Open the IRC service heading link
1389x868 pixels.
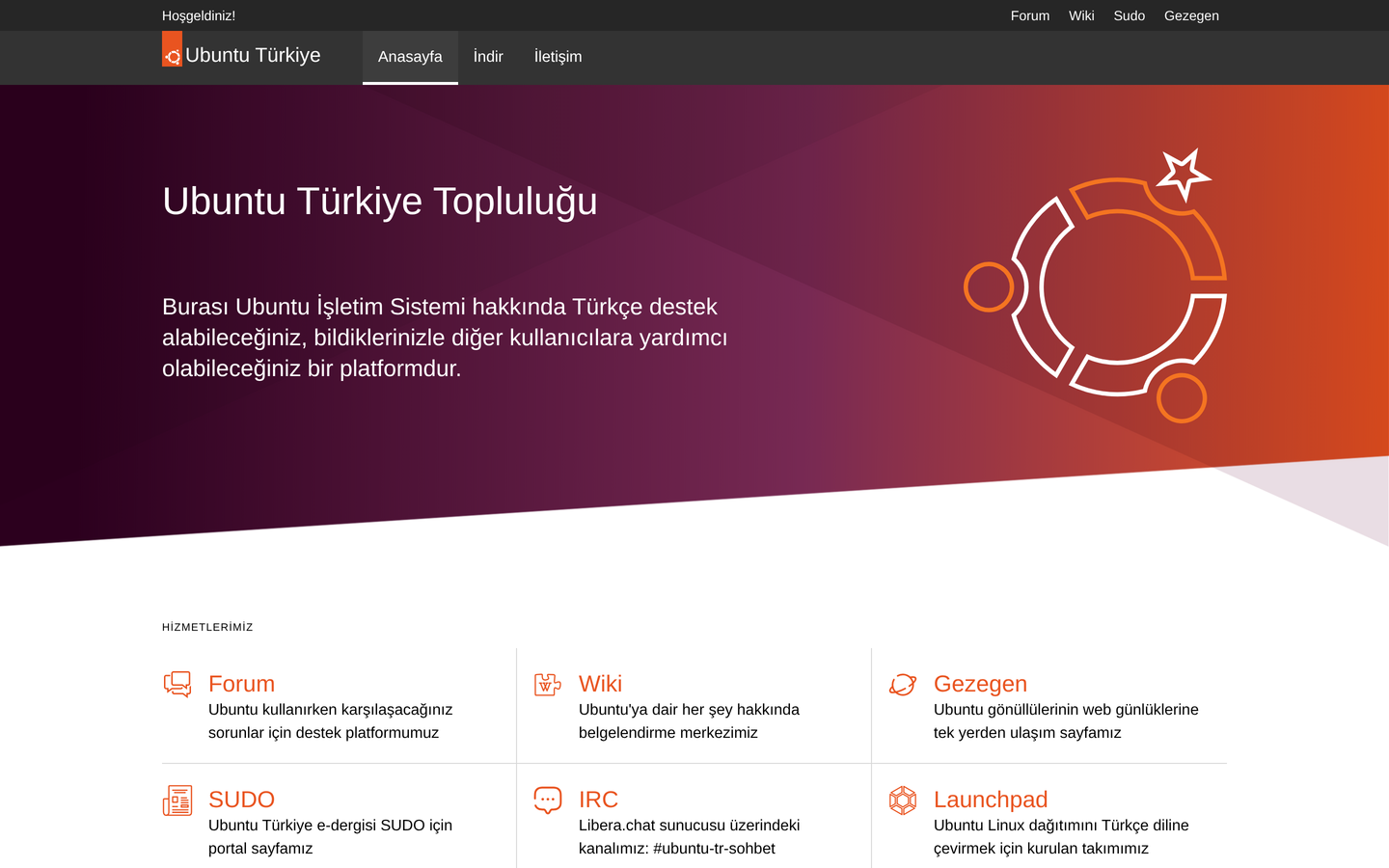(598, 800)
